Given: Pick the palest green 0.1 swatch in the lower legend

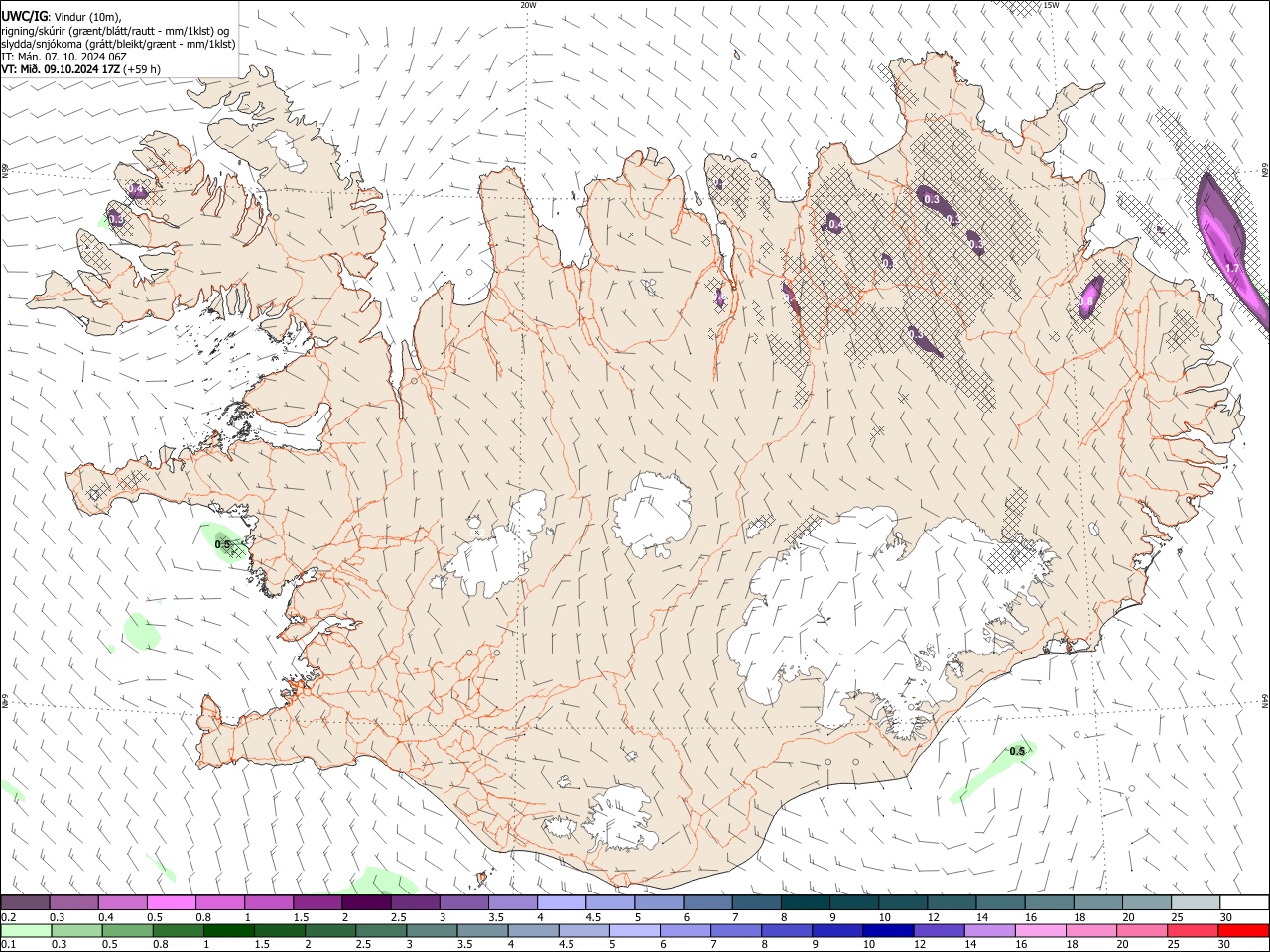Looking at the screenshot, I should pyautogui.click(x=26, y=930).
